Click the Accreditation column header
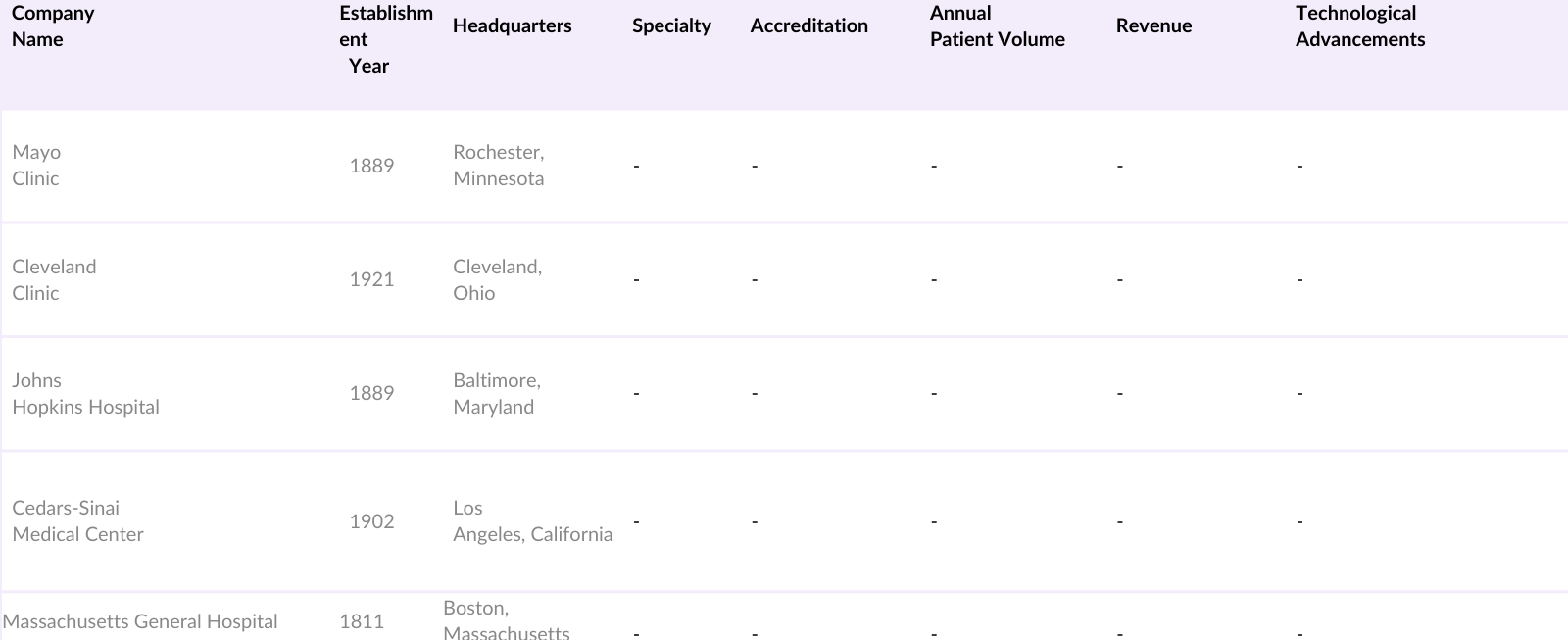The width and height of the screenshot is (1568, 640). tap(808, 26)
